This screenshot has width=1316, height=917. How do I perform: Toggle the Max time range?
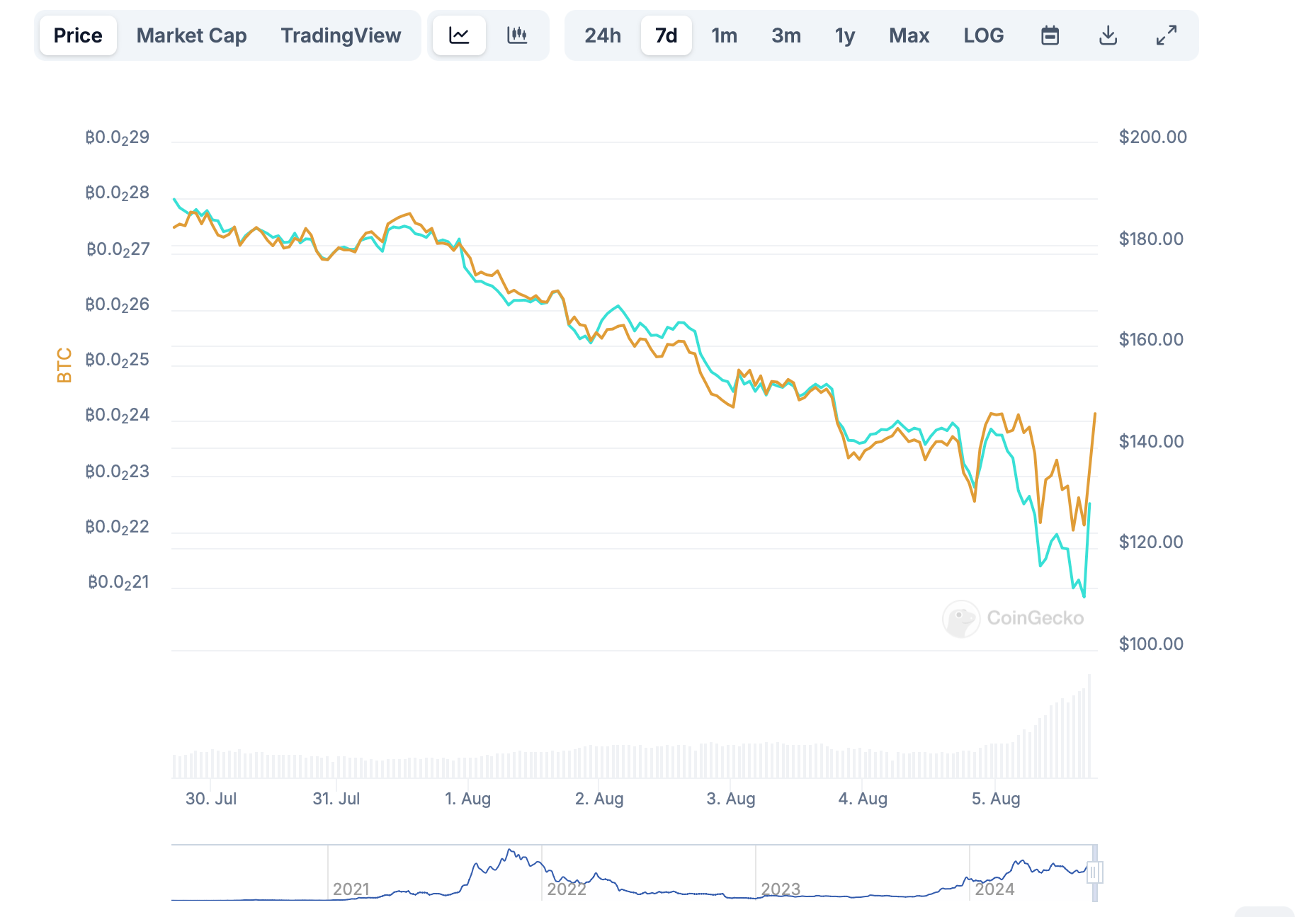909,35
